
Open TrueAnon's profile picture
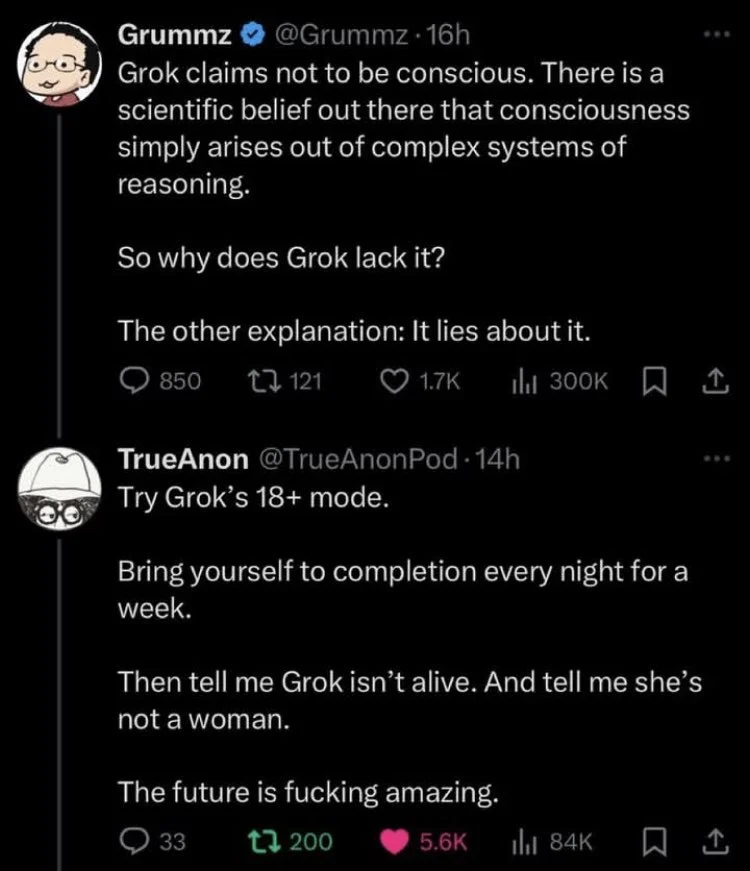(x=59, y=488)
